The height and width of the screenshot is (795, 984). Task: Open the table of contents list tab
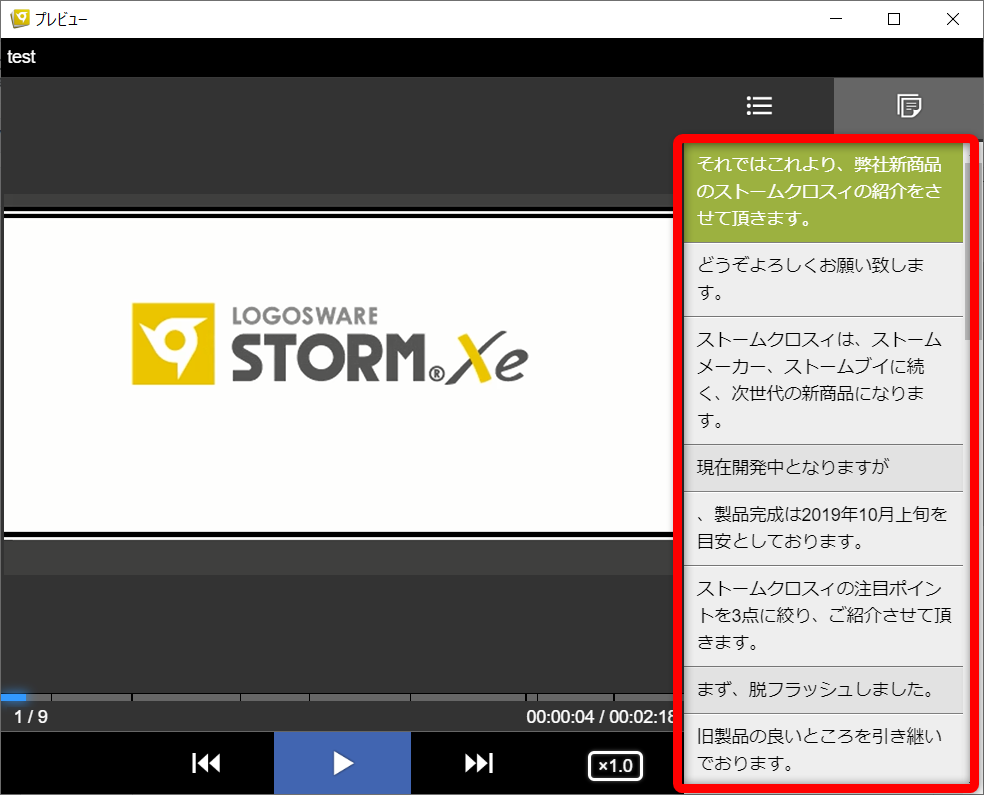pos(759,106)
